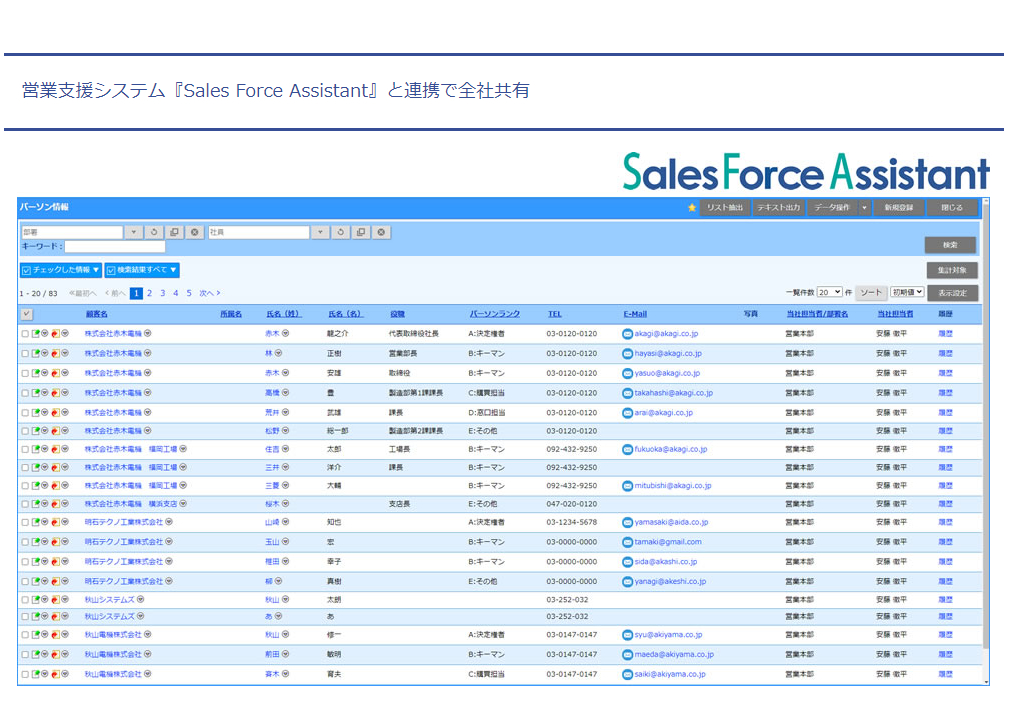This screenshot has width=1015, height=711.
Task: Click the 部署 text field
Action: (x=72, y=232)
